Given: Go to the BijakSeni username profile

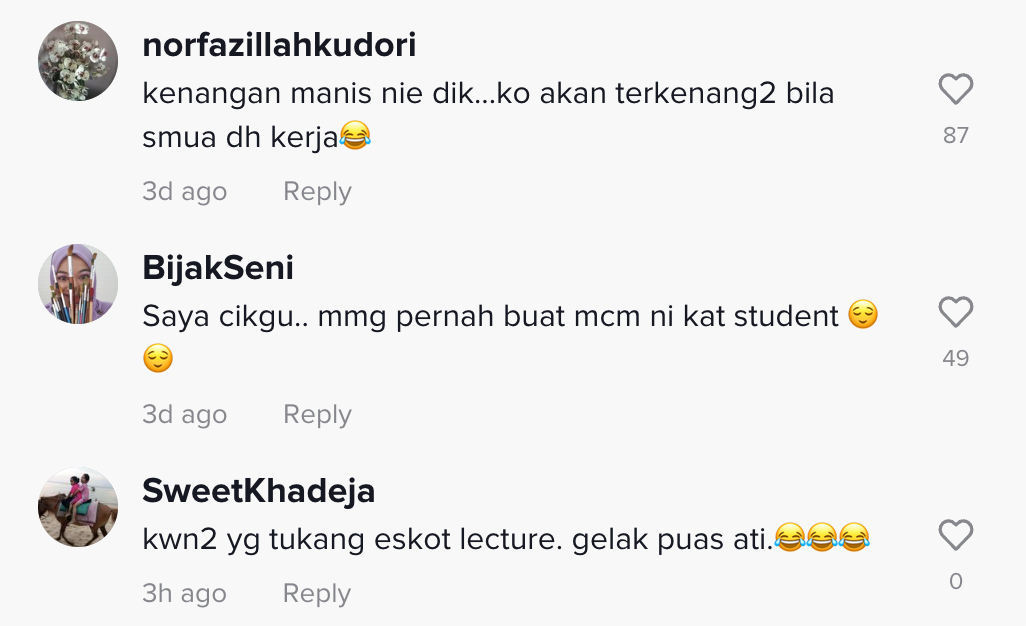Looking at the screenshot, I should (218, 268).
